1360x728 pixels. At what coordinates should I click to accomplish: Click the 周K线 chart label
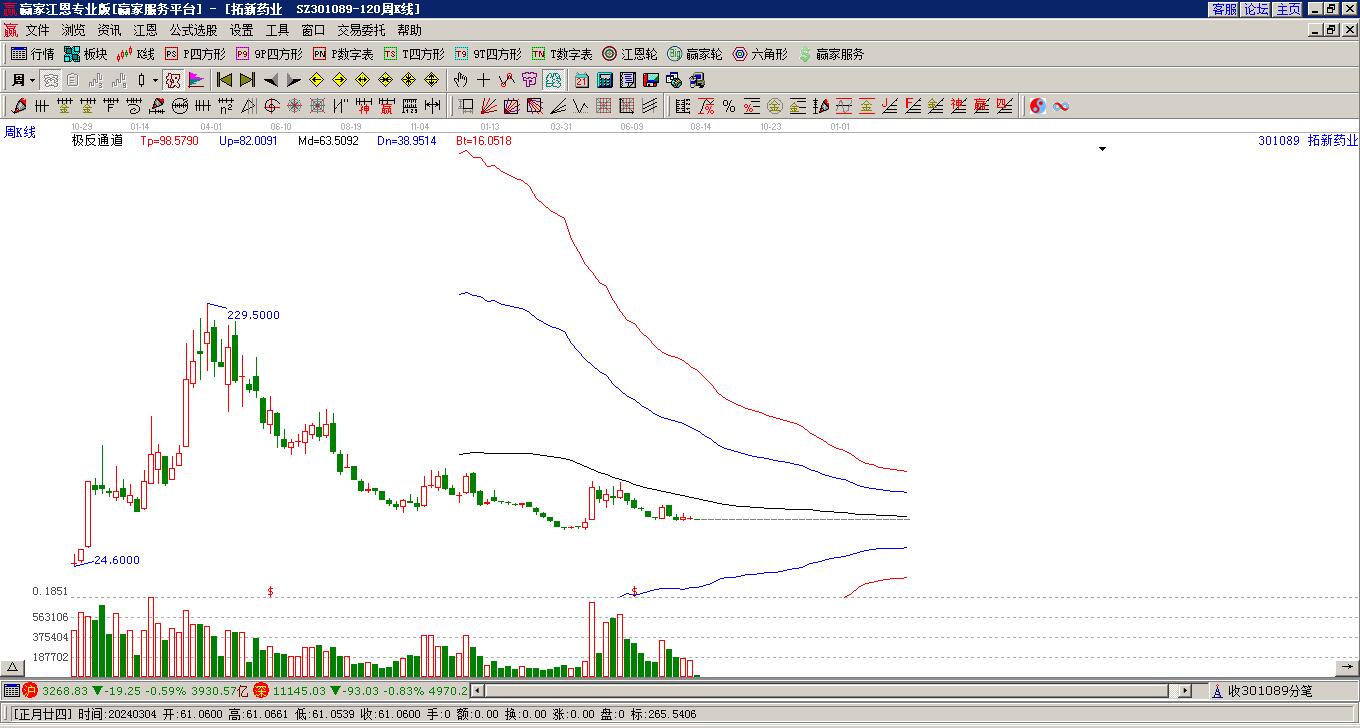[19, 132]
